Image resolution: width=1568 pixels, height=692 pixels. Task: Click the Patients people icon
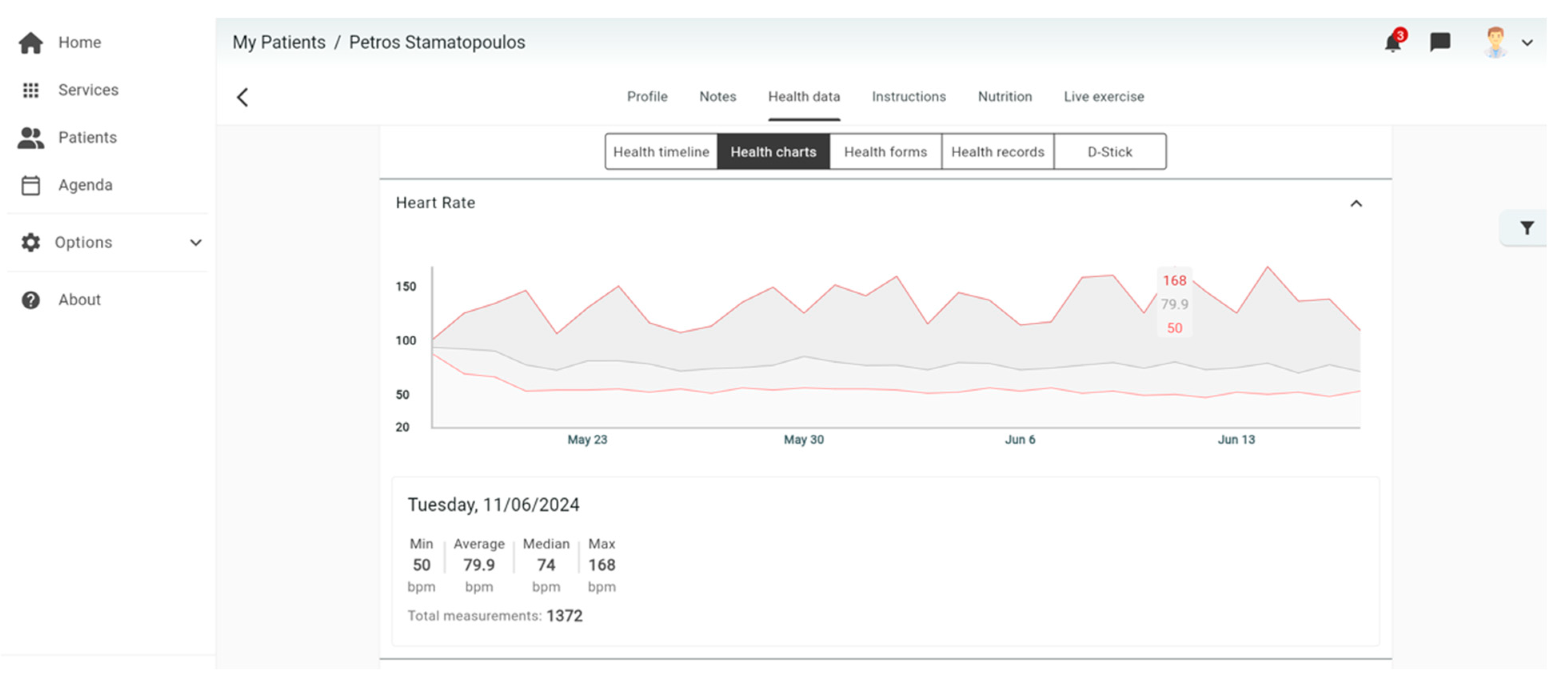(x=30, y=138)
